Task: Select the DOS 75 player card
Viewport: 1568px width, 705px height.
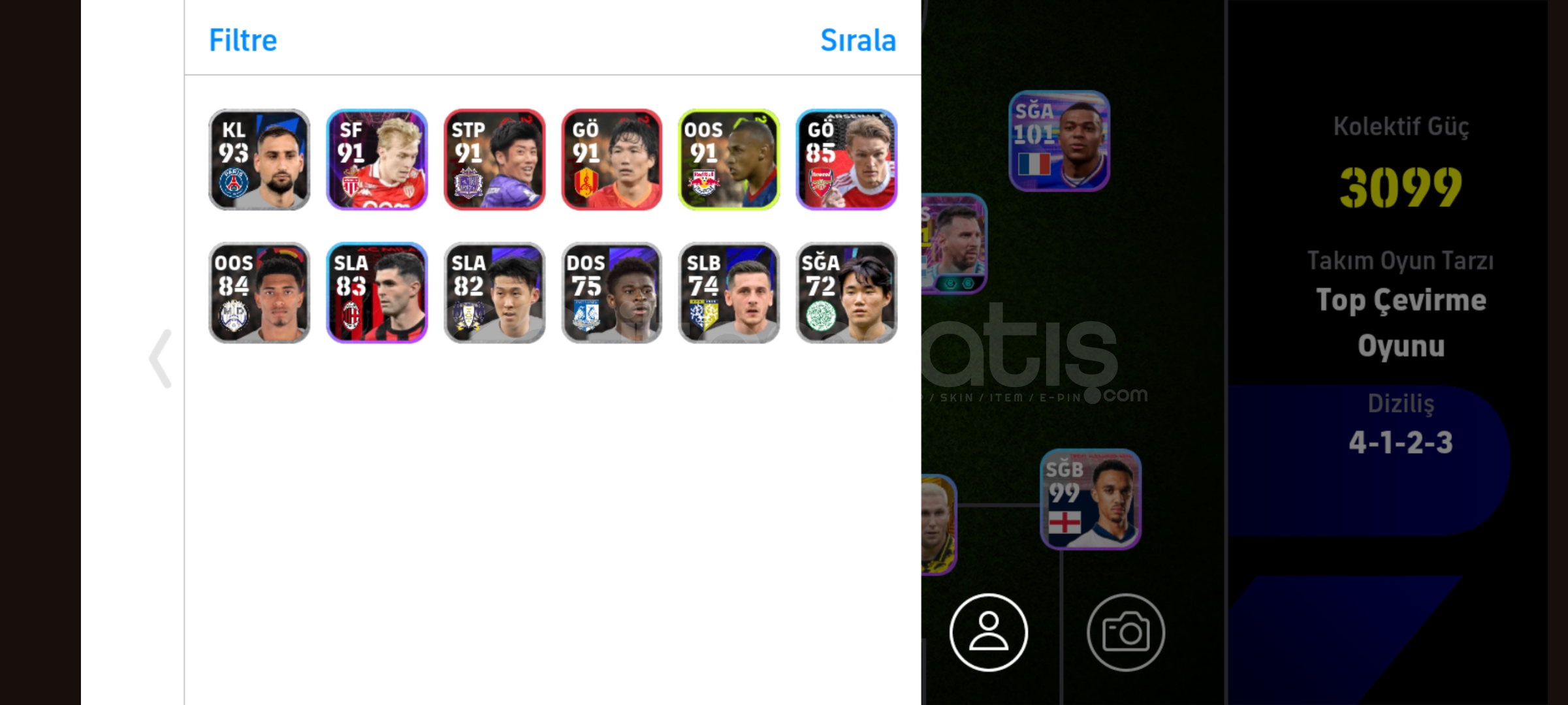Action: [x=612, y=292]
